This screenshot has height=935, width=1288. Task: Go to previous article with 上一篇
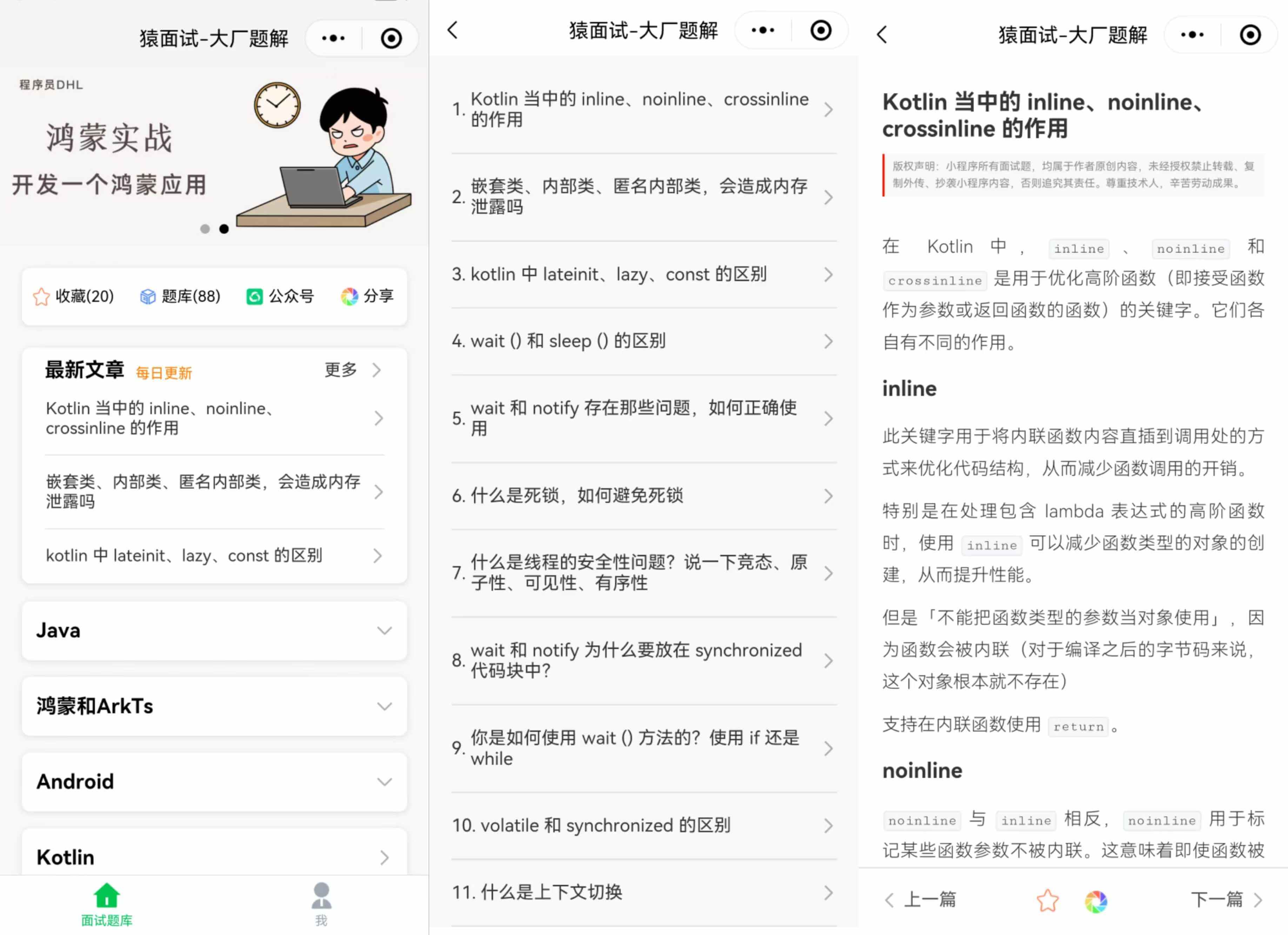921,900
